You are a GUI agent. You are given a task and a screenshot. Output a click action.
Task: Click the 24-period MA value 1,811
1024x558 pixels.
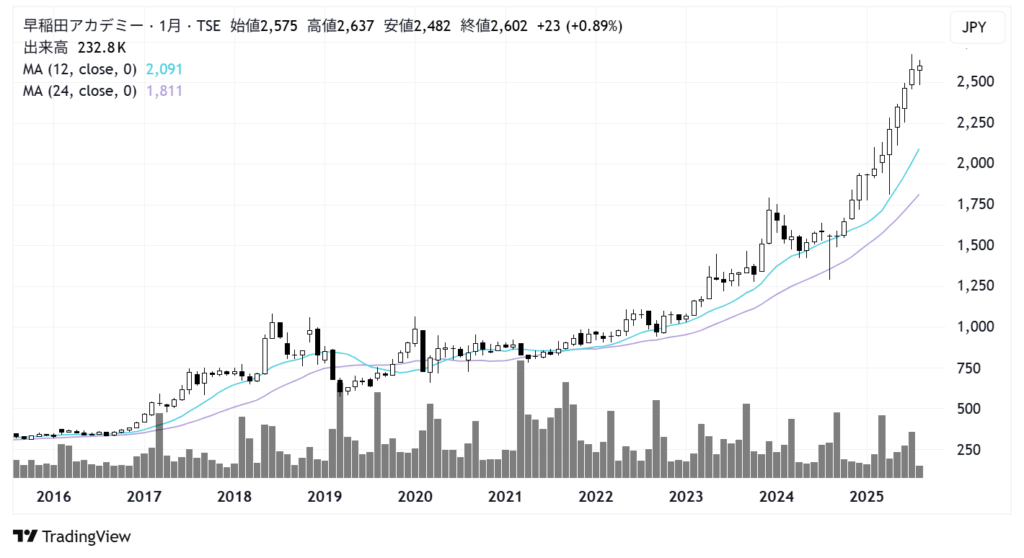(164, 91)
